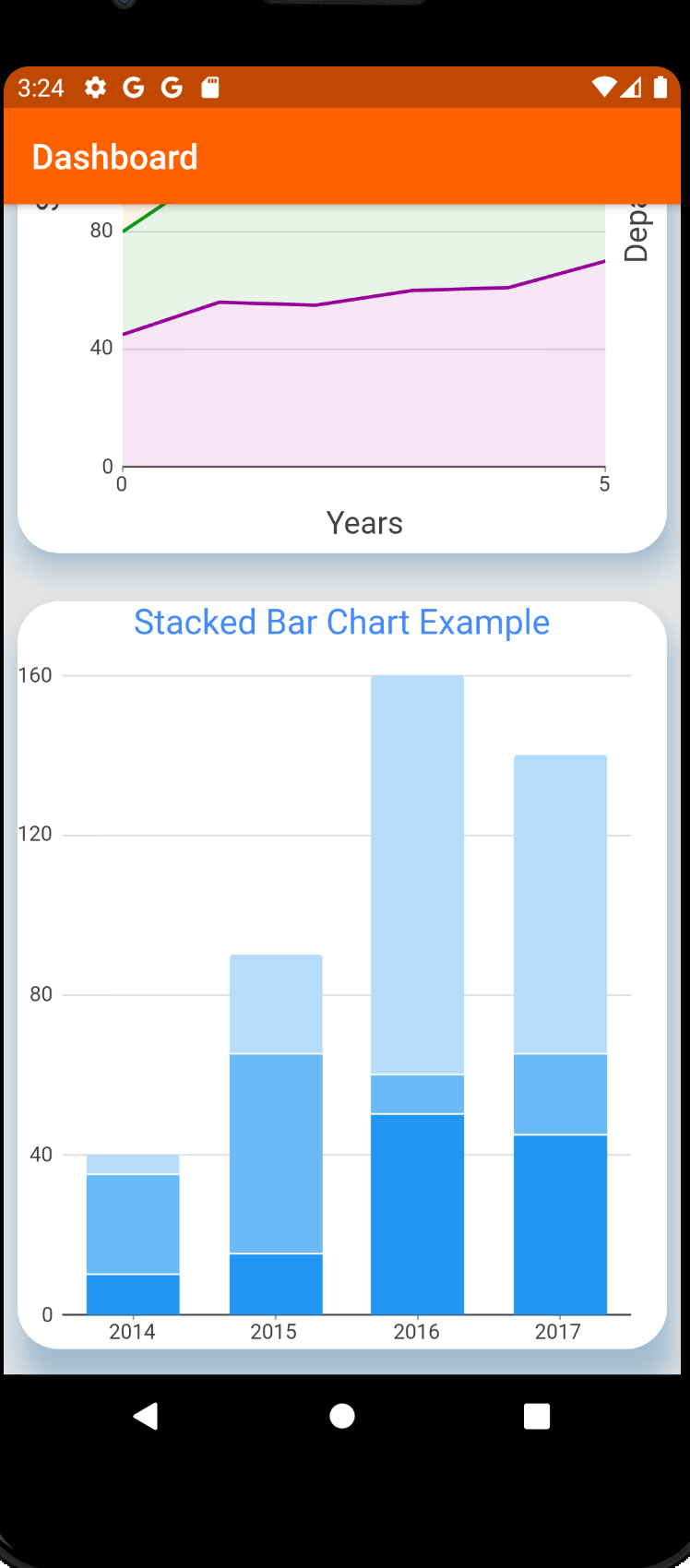Open the first Google app icon in status bar
This screenshot has height=1568, width=690.
[x=134, y=88]
